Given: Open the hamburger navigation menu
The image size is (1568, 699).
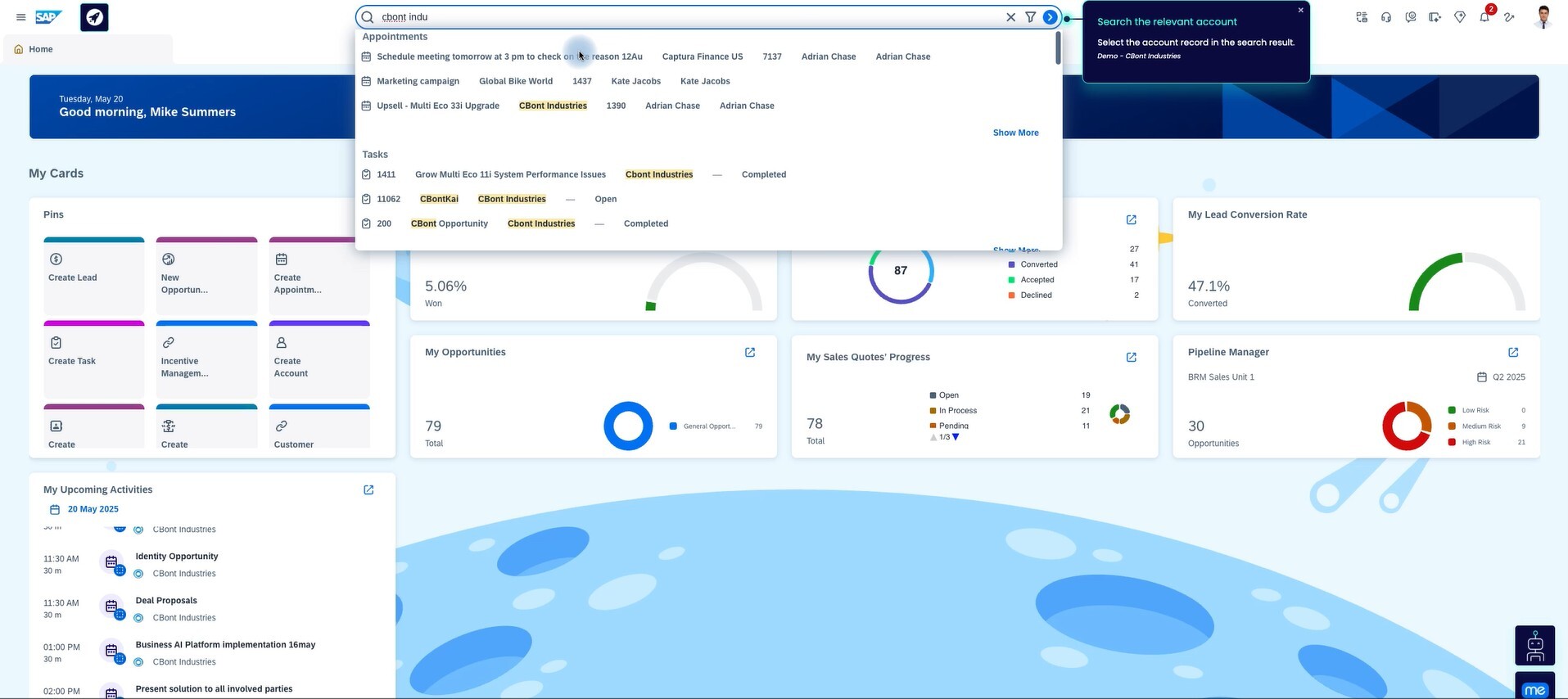Looking at the screenshot, I should click(x=21, y=17).
